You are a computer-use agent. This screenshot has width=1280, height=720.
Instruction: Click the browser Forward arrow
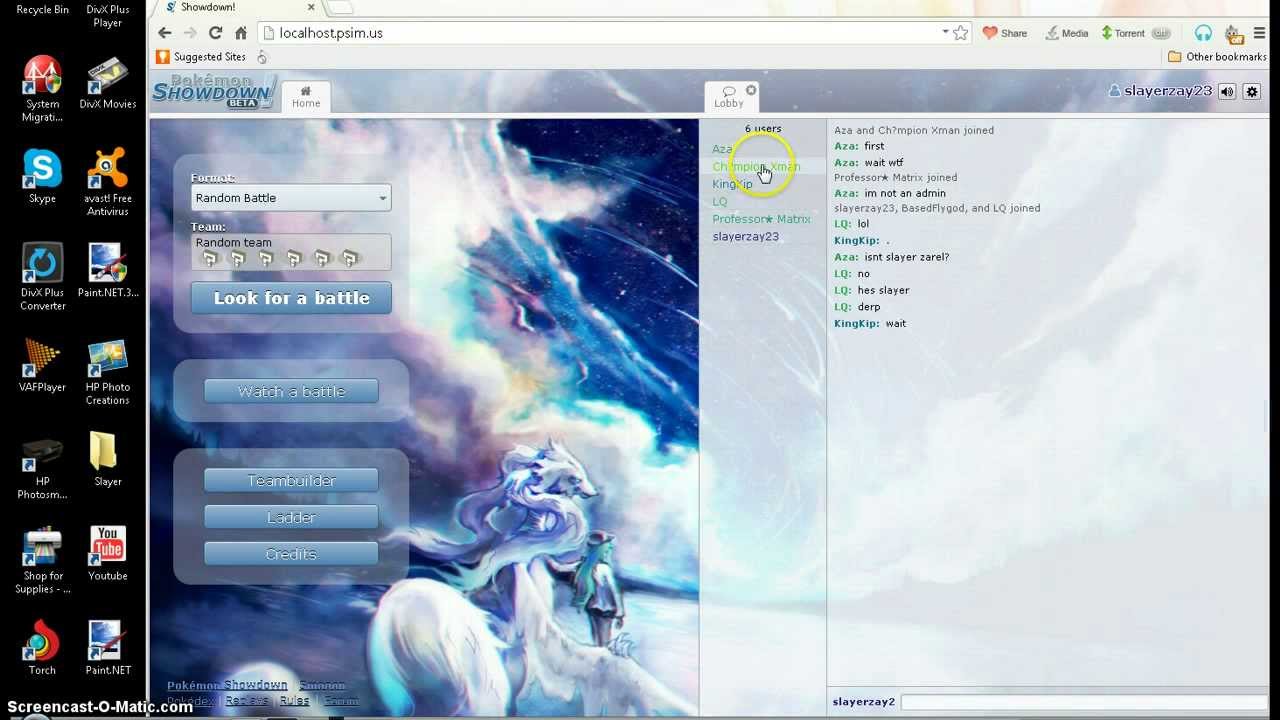point(190,33)
